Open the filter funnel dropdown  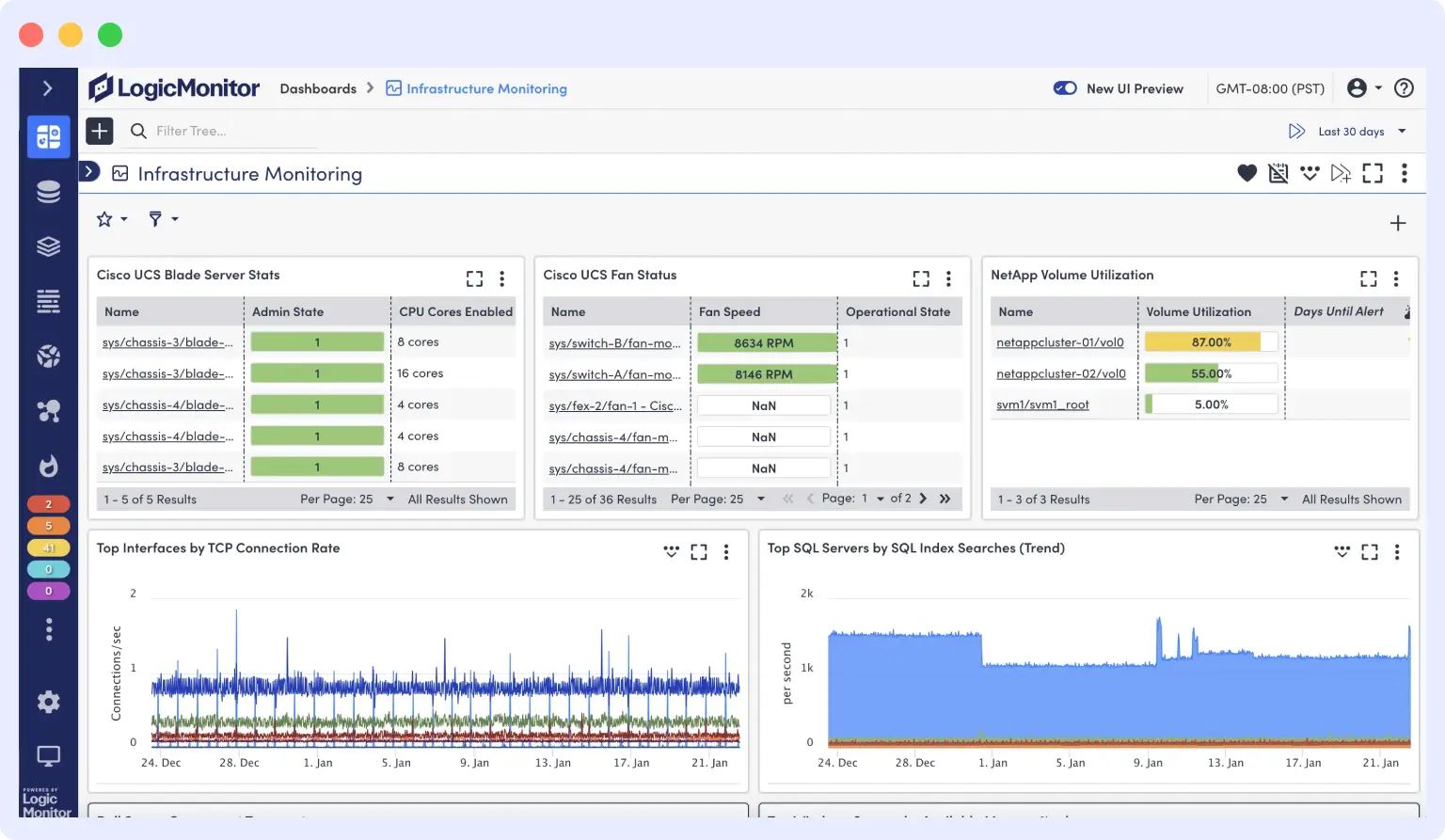[x=163, y=219]
